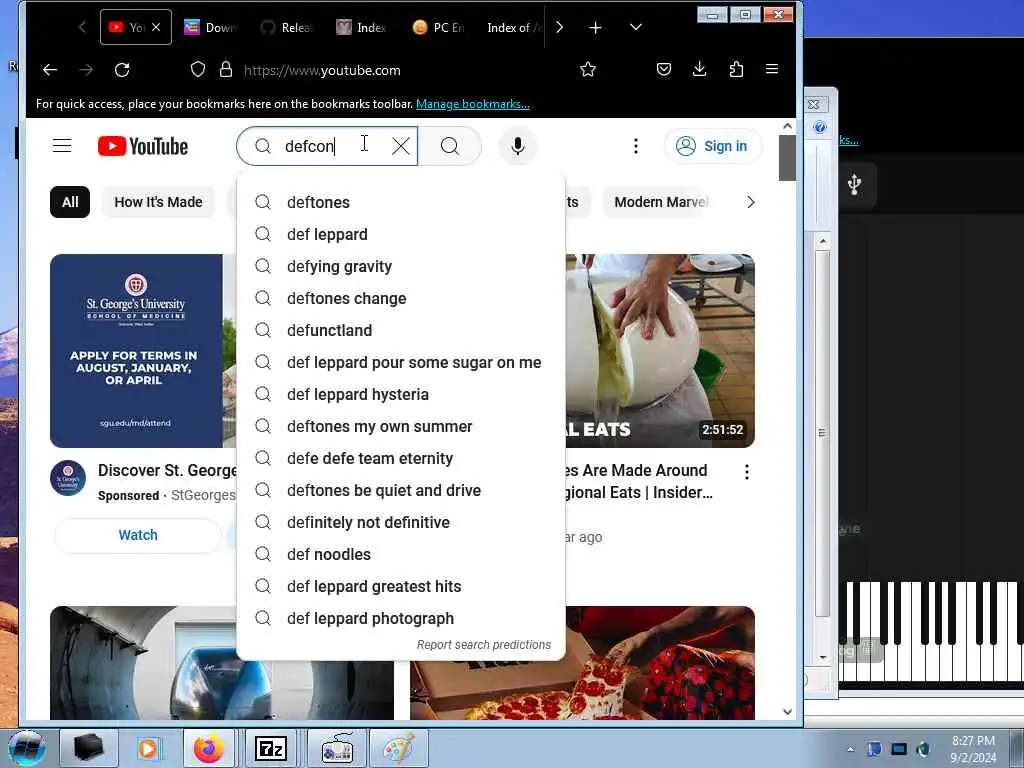Open St. George's University ad thumbnail
Image resolution: width=1024 pixels, height=768 pixels.
point(144,351)
